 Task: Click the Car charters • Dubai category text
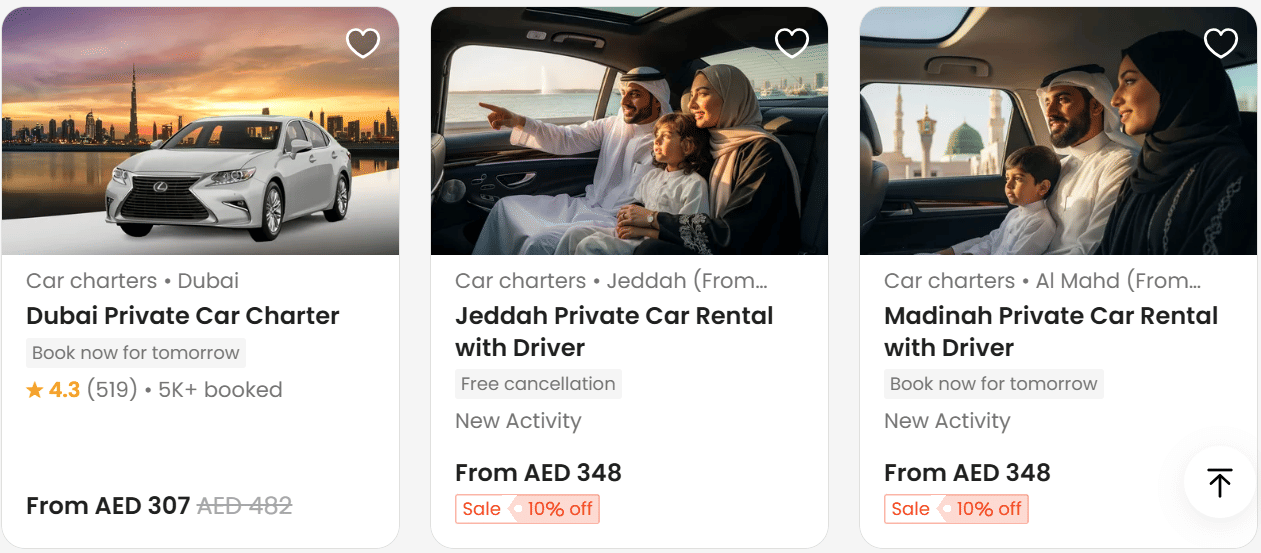point(132,281)
